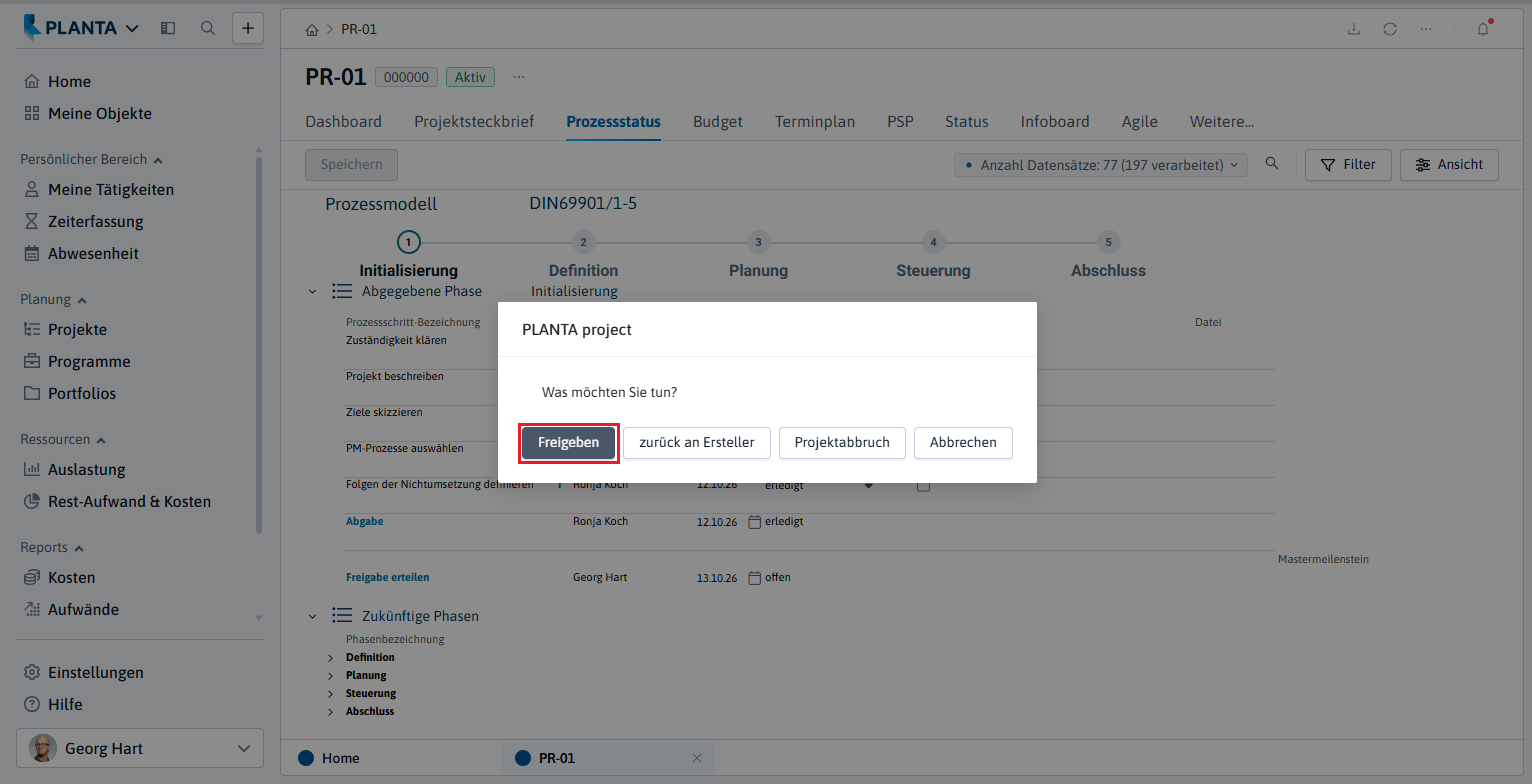
Task: Open the Freigabe erteilen link
Action: coord(387,578)
